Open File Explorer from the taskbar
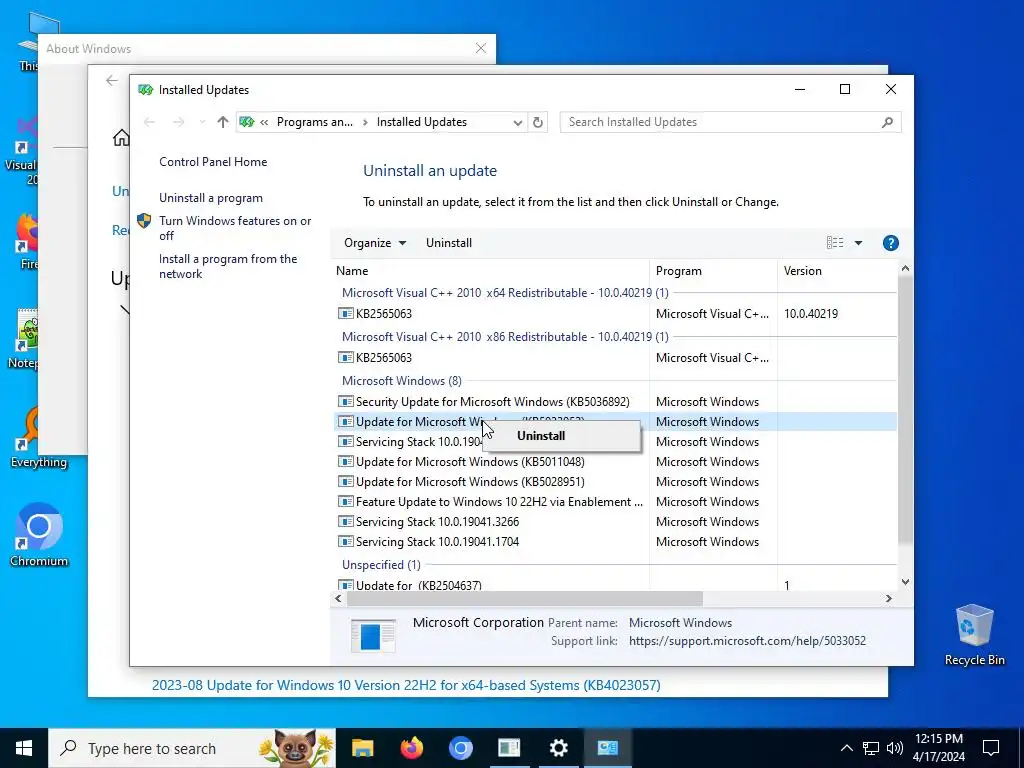Viewport: 1024px width, 768px height. [x=362, y=748]
